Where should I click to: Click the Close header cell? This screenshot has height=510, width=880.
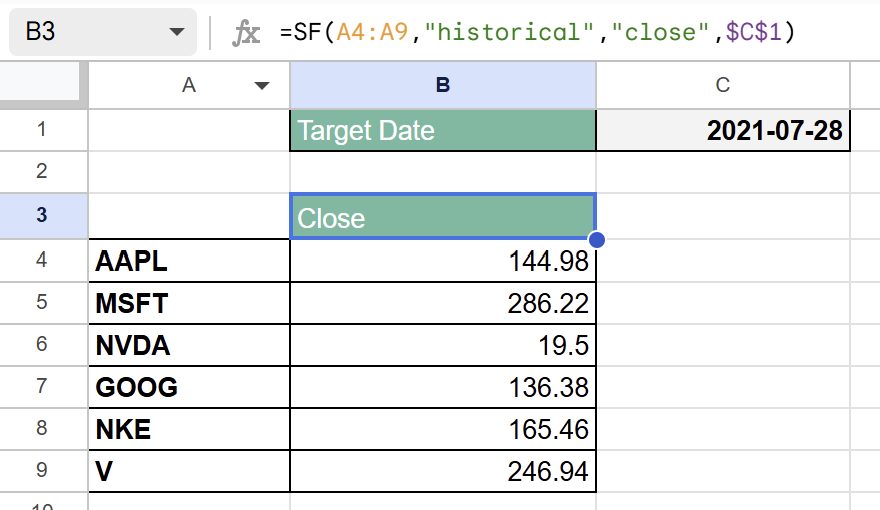443,217
